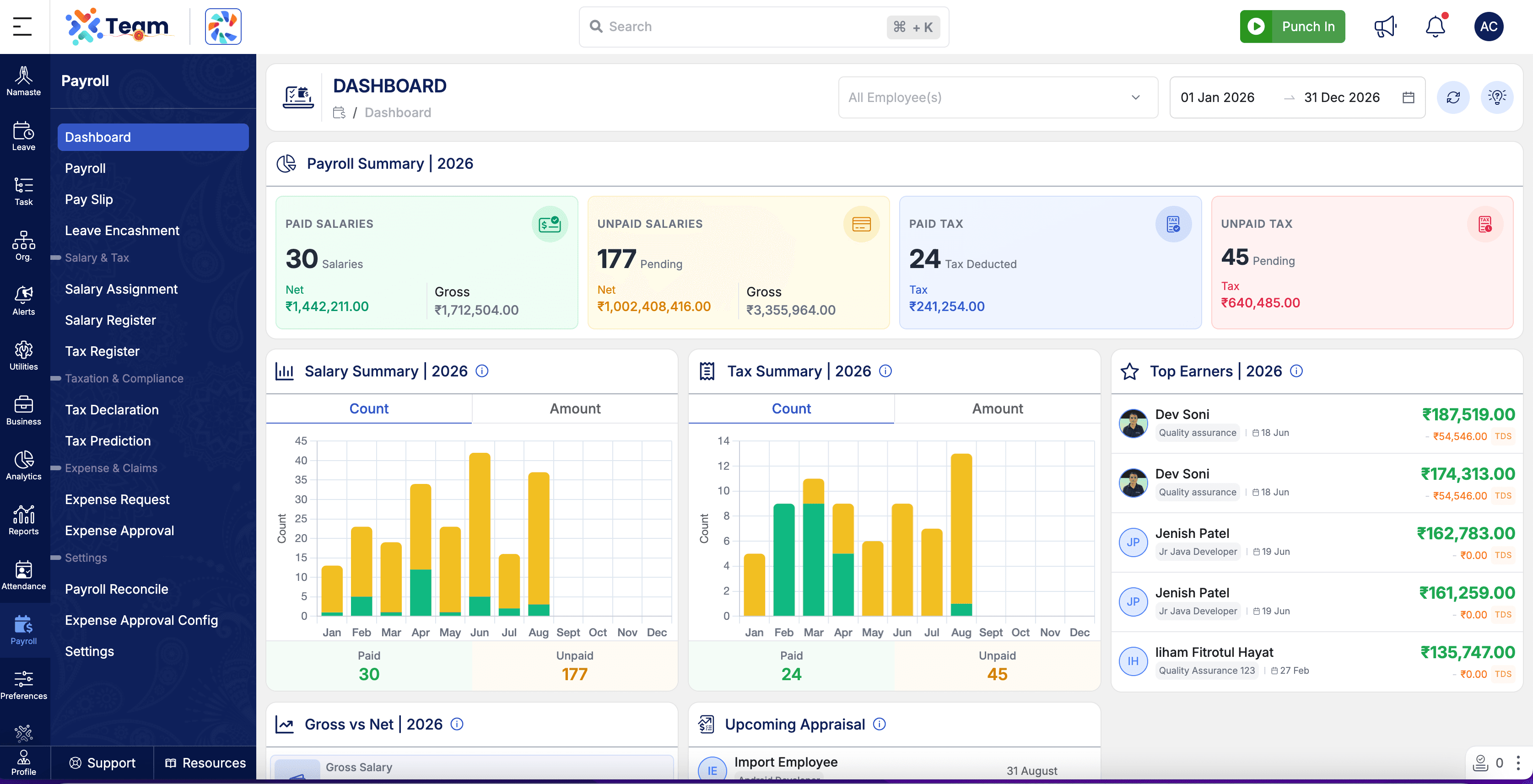
Task: Open the Reports module icon
Action: pos(24,521)
